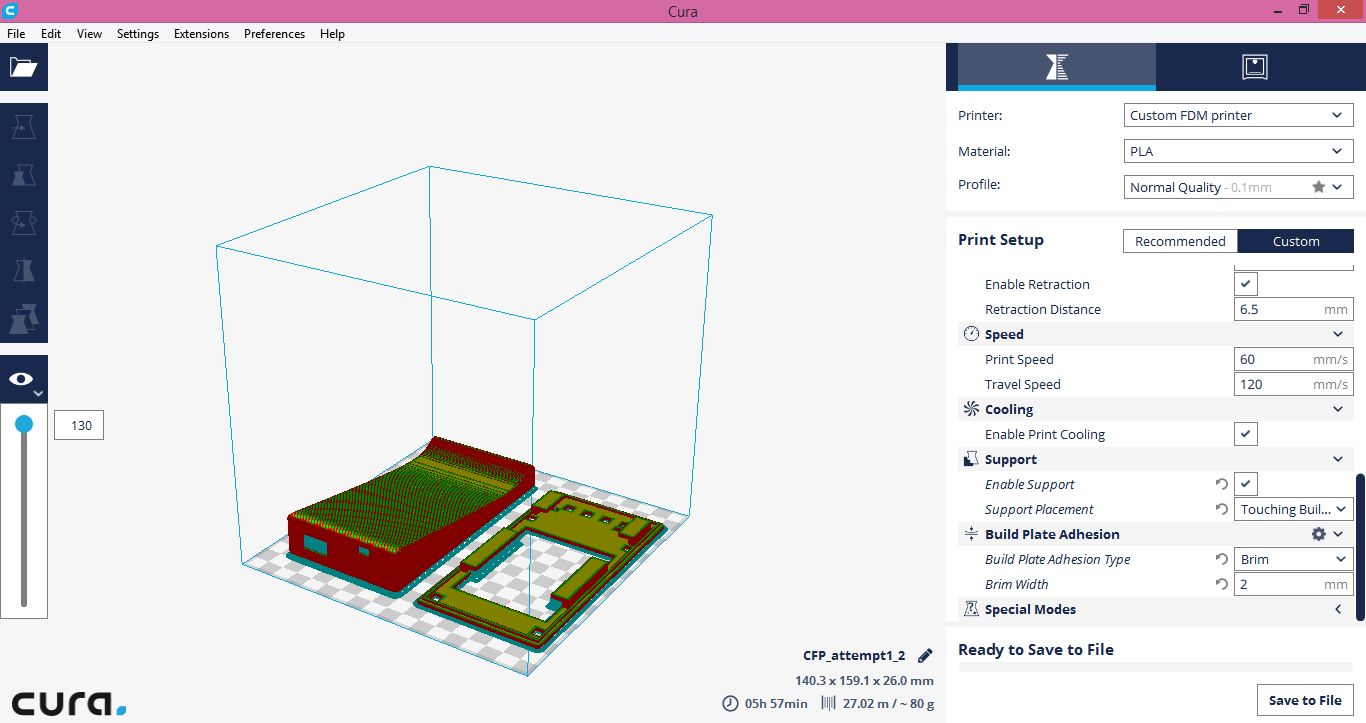
Task: Reset Support Placement to default value
Action: [1221, 509]
